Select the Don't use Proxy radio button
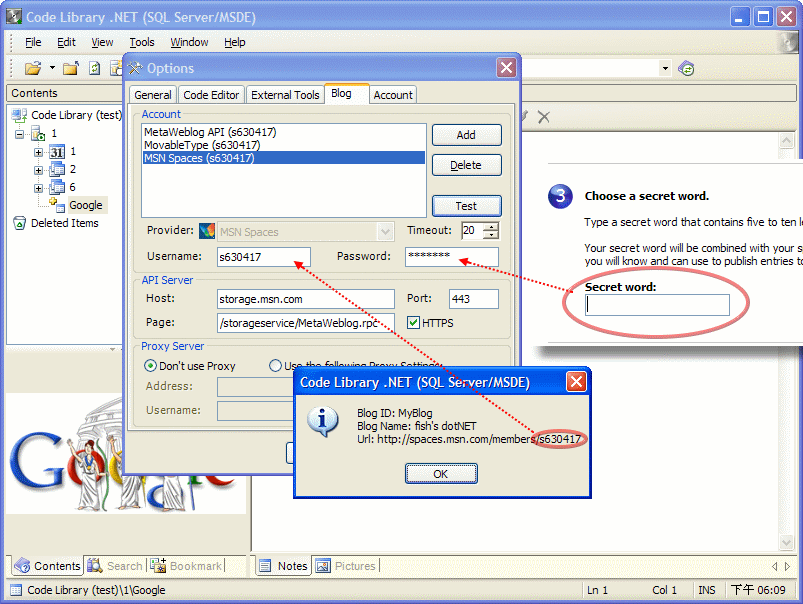This screenshot has height=604, width=803. click(150, 366)
